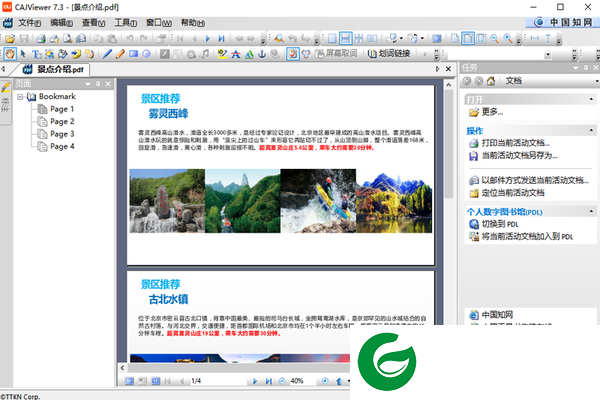Click the vertical scrollbar of document

click(449, 145)
